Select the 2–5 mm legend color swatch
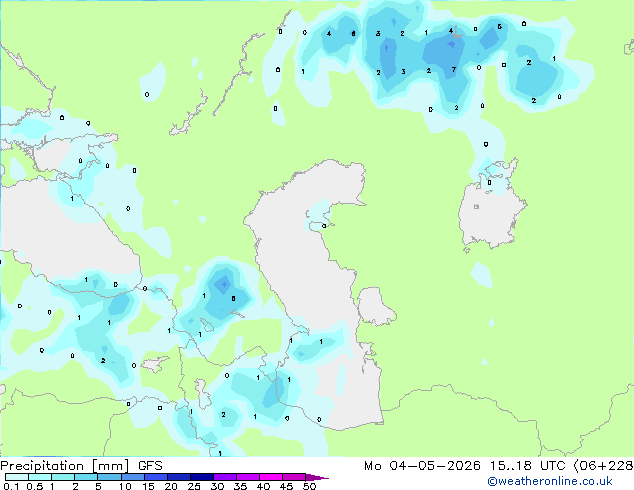The height and width of the screenshot is (490, 634). [x=86, y=477]
